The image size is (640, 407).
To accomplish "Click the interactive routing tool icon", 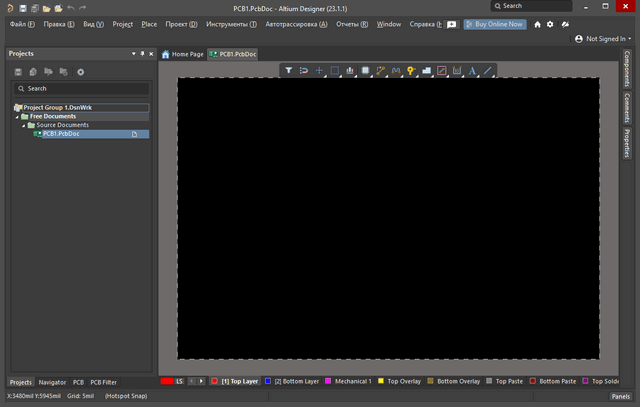I will pos(380,71).
